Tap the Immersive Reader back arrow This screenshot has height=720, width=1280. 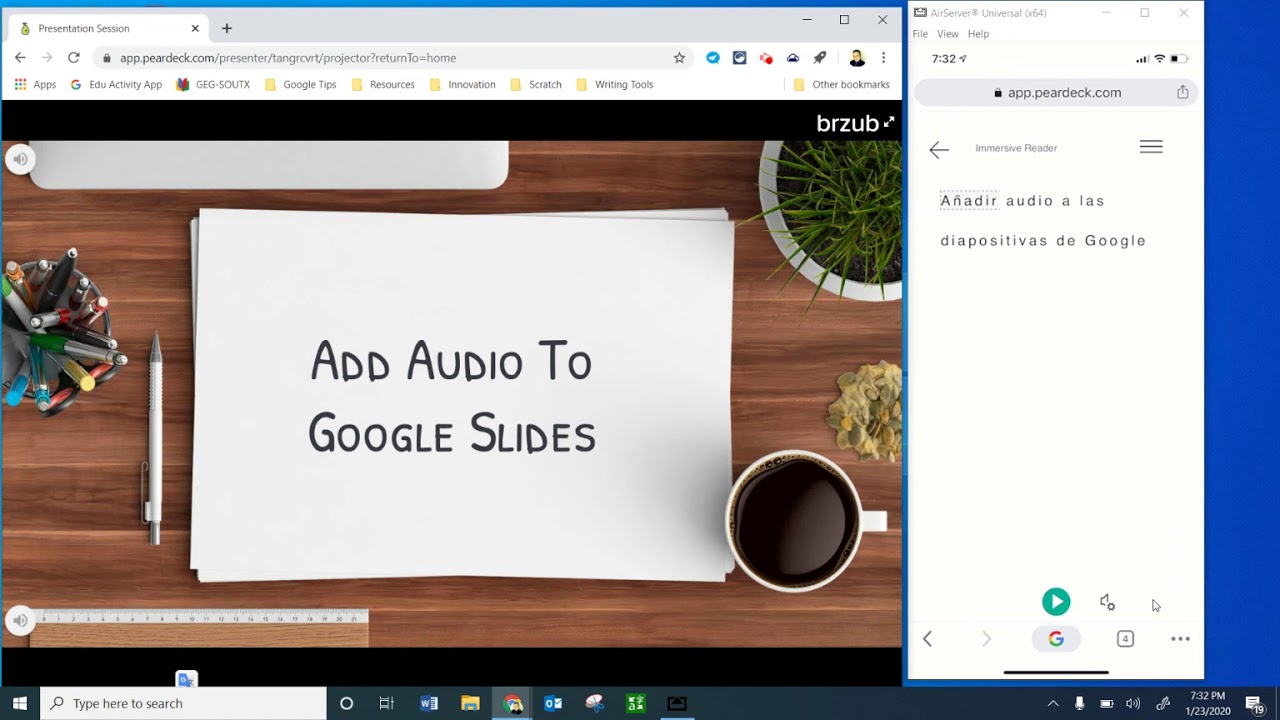coord(938,150)
